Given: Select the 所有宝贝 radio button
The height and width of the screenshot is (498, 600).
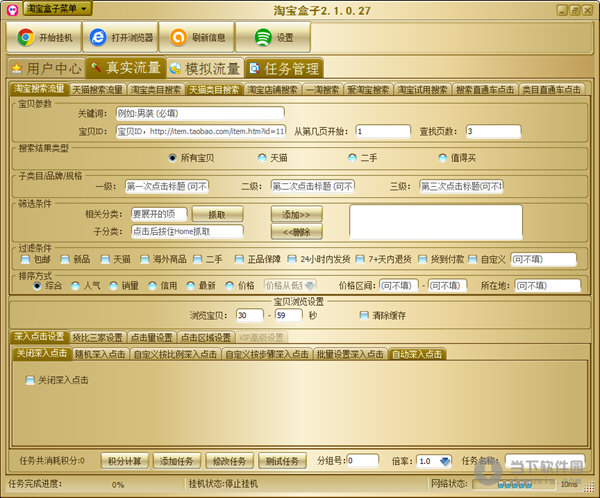Looking at the screenshot, I should tap(173, 158).
